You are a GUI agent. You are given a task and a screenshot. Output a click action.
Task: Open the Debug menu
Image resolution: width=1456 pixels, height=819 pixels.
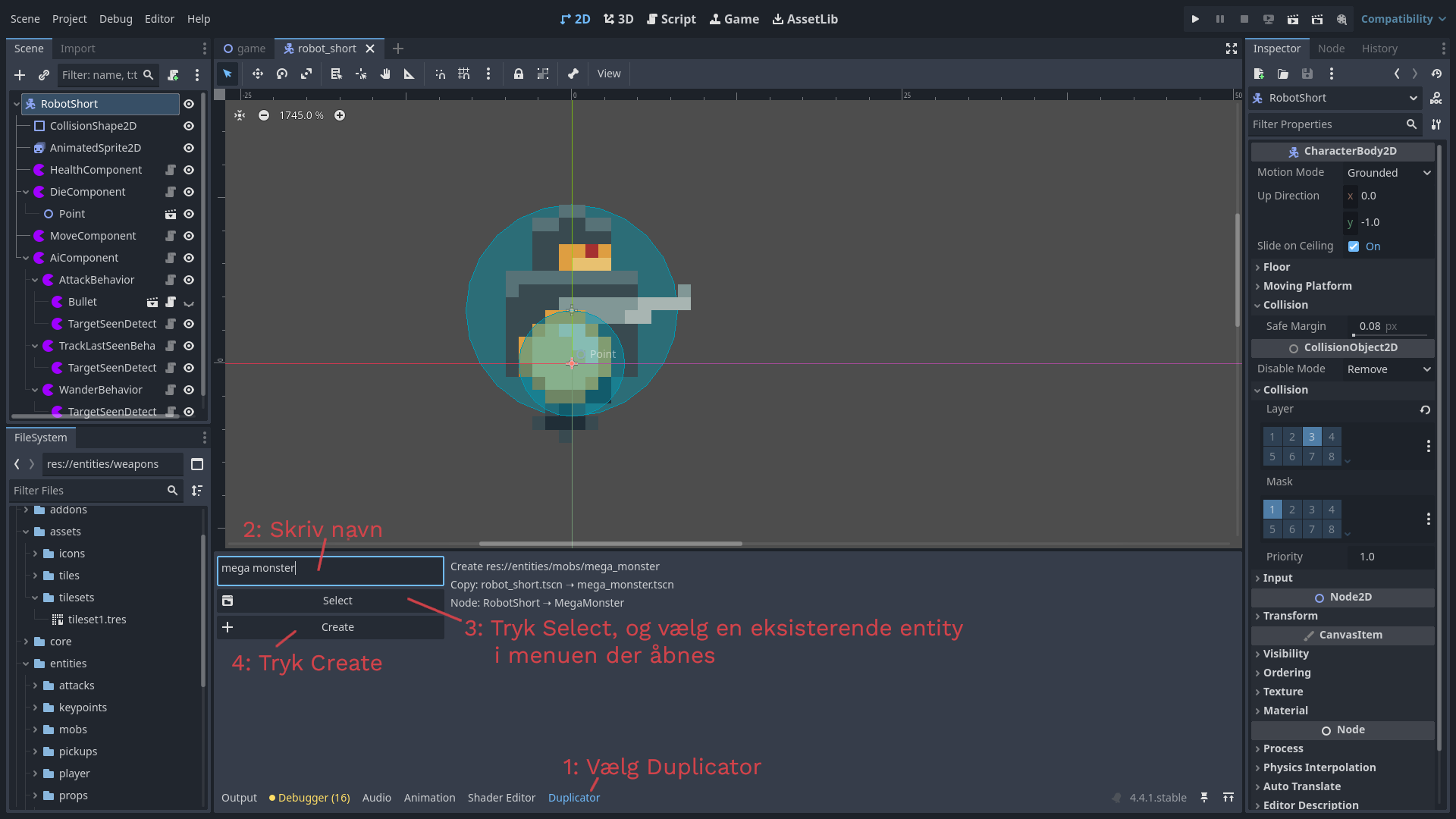(115, 19)
